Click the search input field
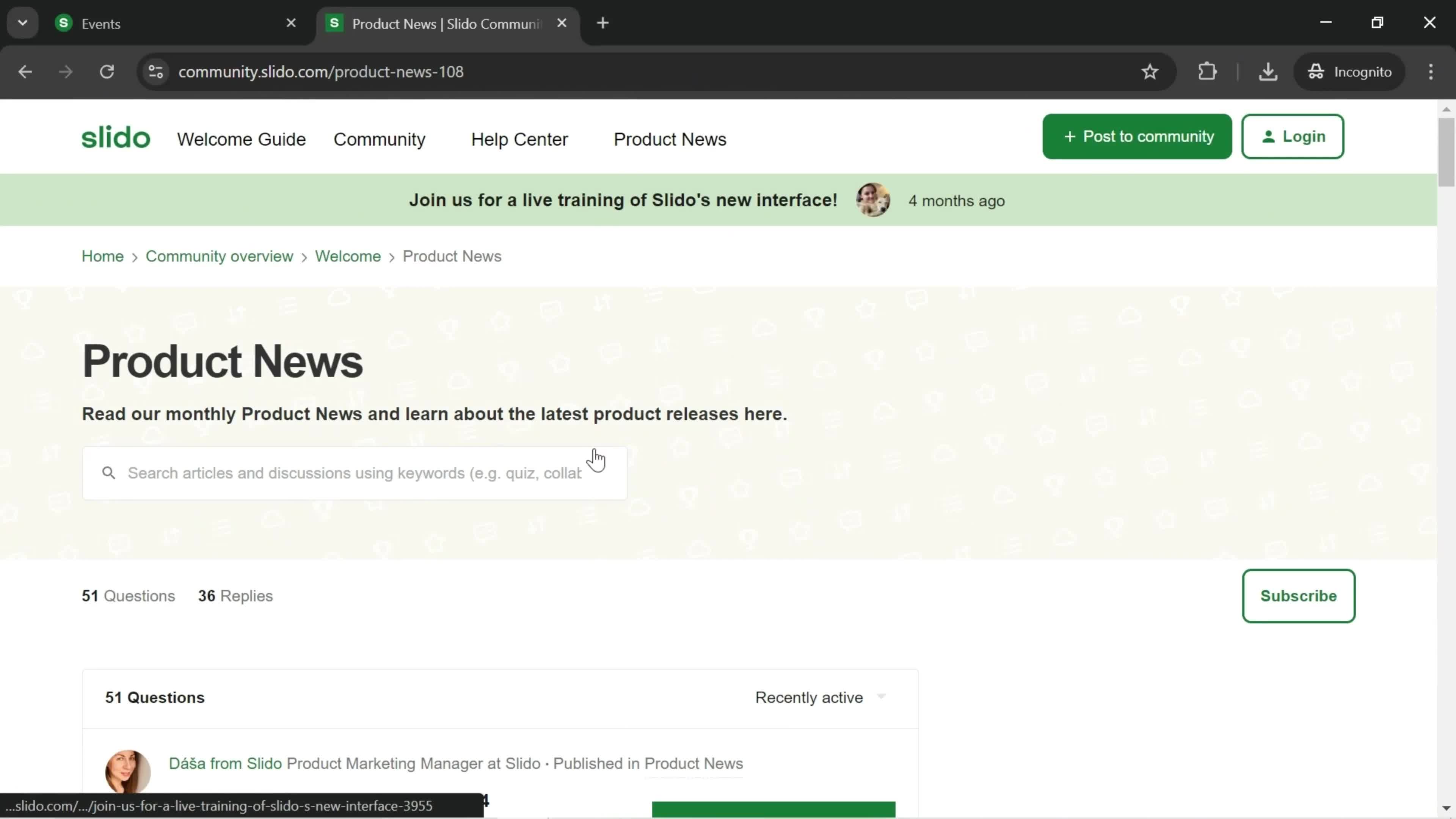1456x819 pixels. point(355,473)
